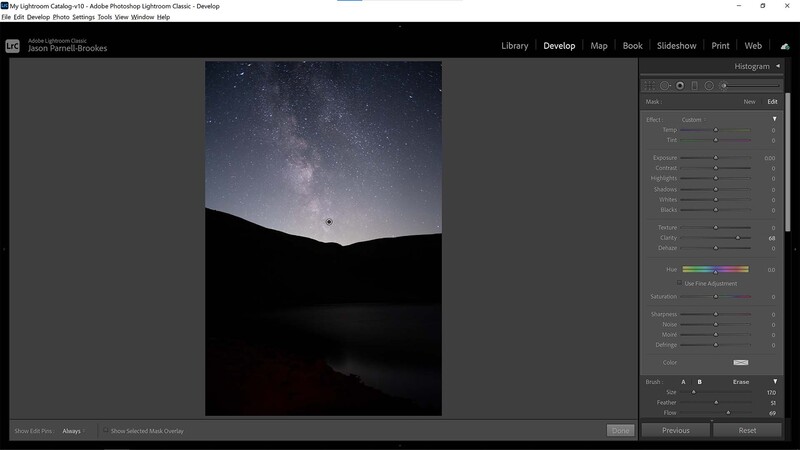
Task: Enable Use Fine Adjustment checkbox
Action: (x=679, y=283)
